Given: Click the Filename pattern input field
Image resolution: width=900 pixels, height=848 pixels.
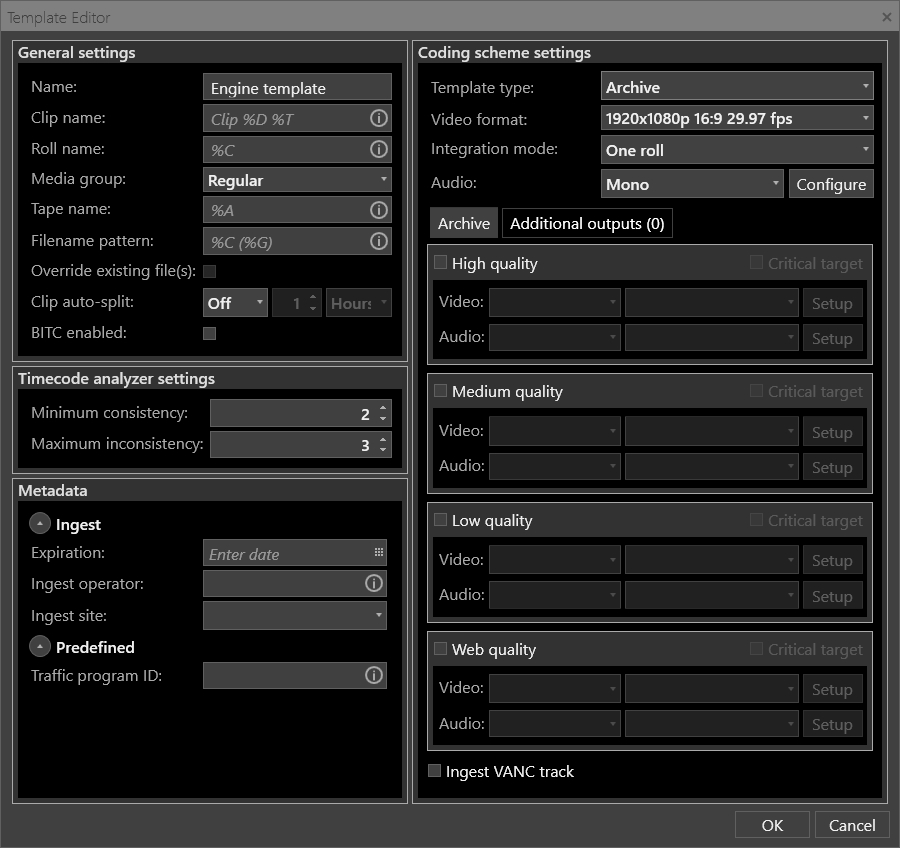Looking at the screenshot, I should pyautogui.click(x=297, y=241).
